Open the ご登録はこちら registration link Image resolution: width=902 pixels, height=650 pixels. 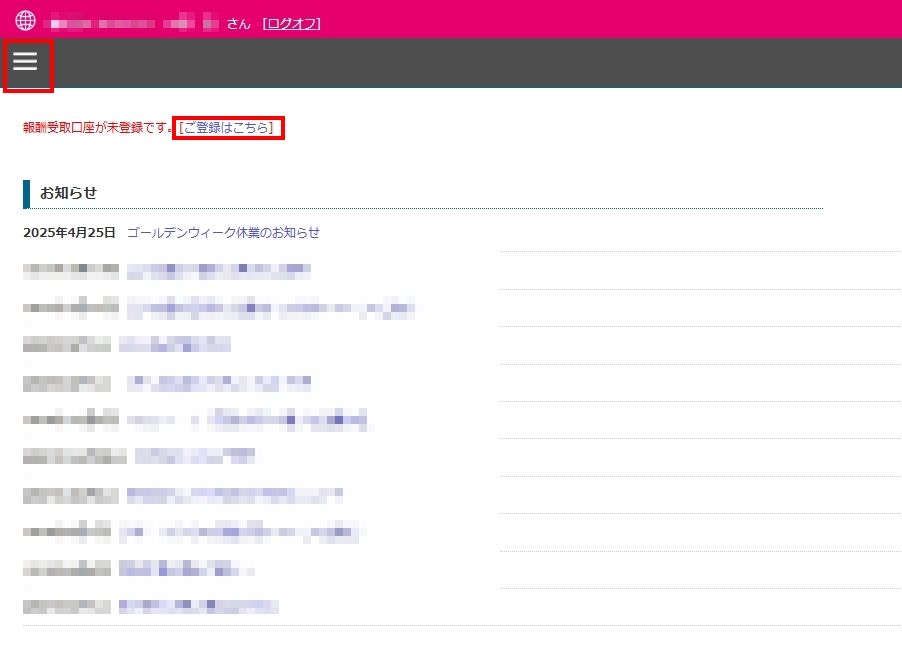[x=227, y=127]
